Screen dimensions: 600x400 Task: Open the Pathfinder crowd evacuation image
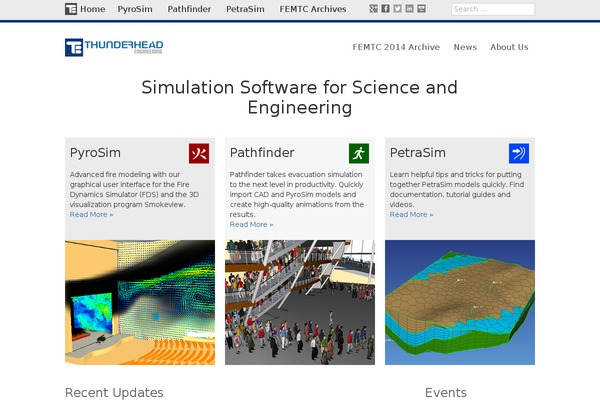300,302
